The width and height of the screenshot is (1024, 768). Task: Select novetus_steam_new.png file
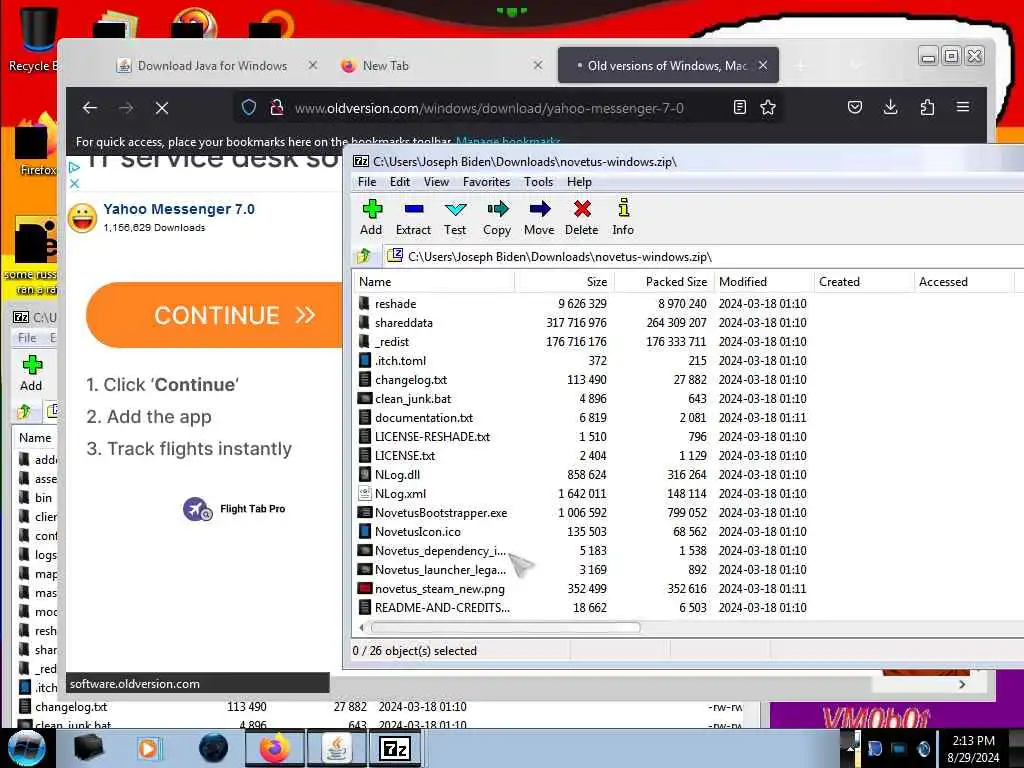pos(583,588)
